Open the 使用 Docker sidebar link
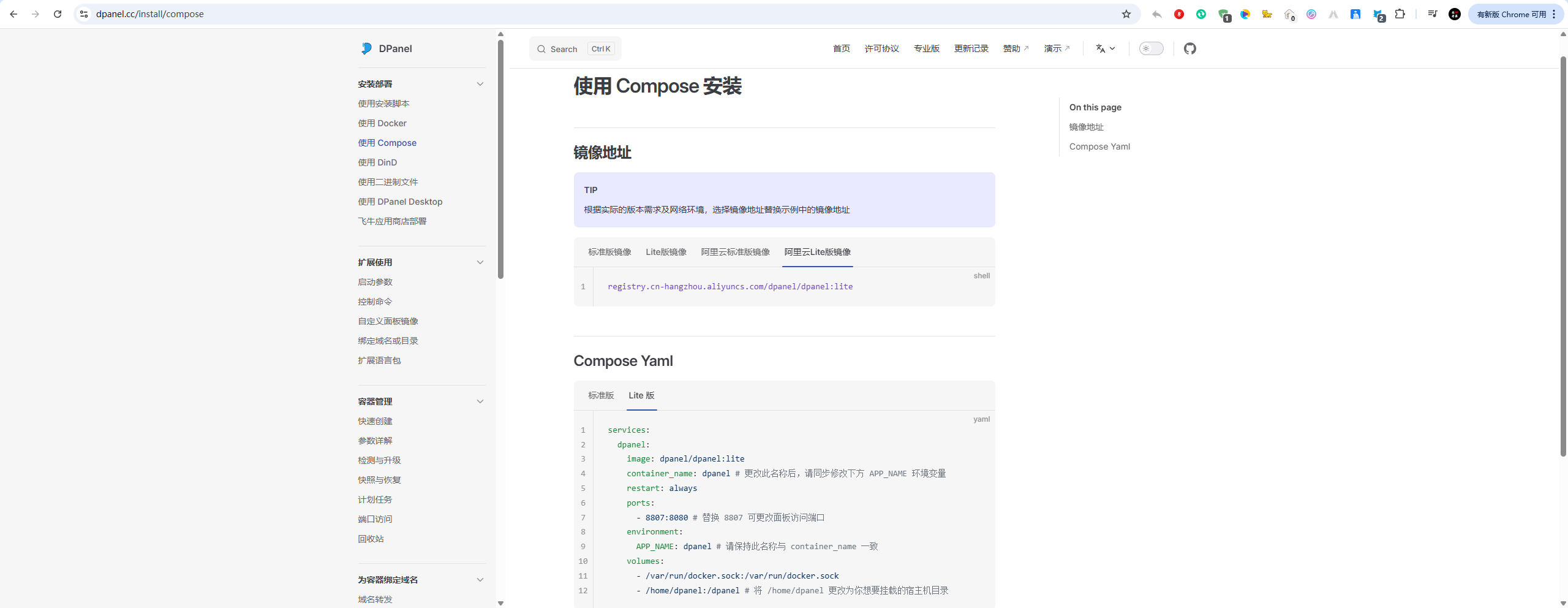This screenshot has height=608, width=1568. (382, 123)
